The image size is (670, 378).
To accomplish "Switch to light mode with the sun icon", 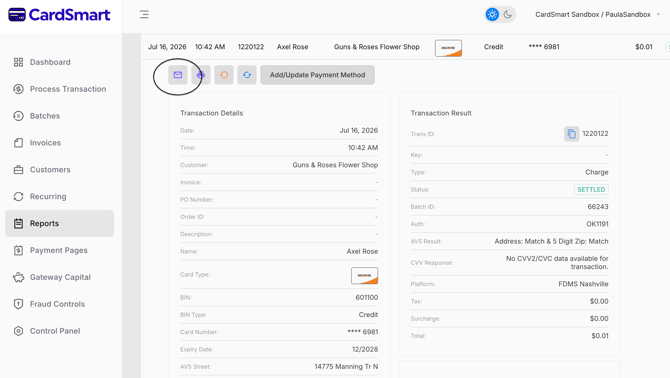I will [492, 15].
